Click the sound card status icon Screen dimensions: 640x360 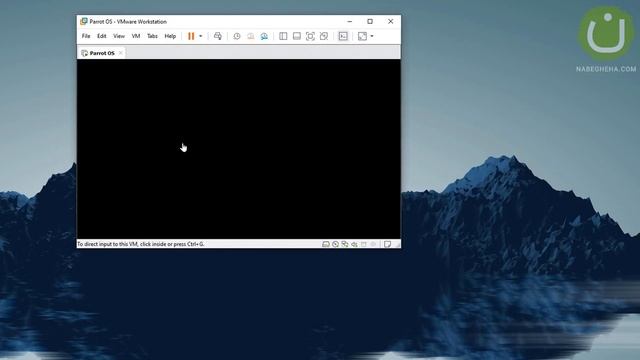click(354, 244)
